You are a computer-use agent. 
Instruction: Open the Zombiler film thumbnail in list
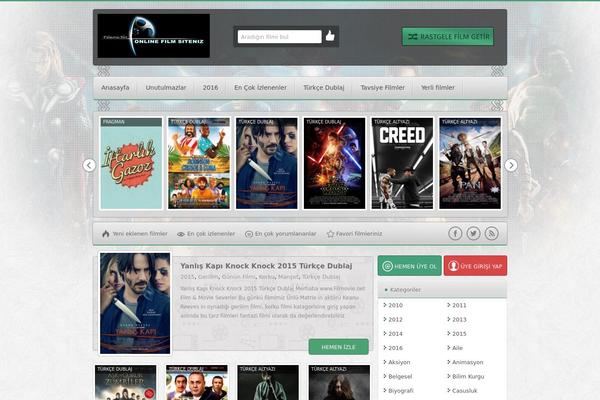126,382
